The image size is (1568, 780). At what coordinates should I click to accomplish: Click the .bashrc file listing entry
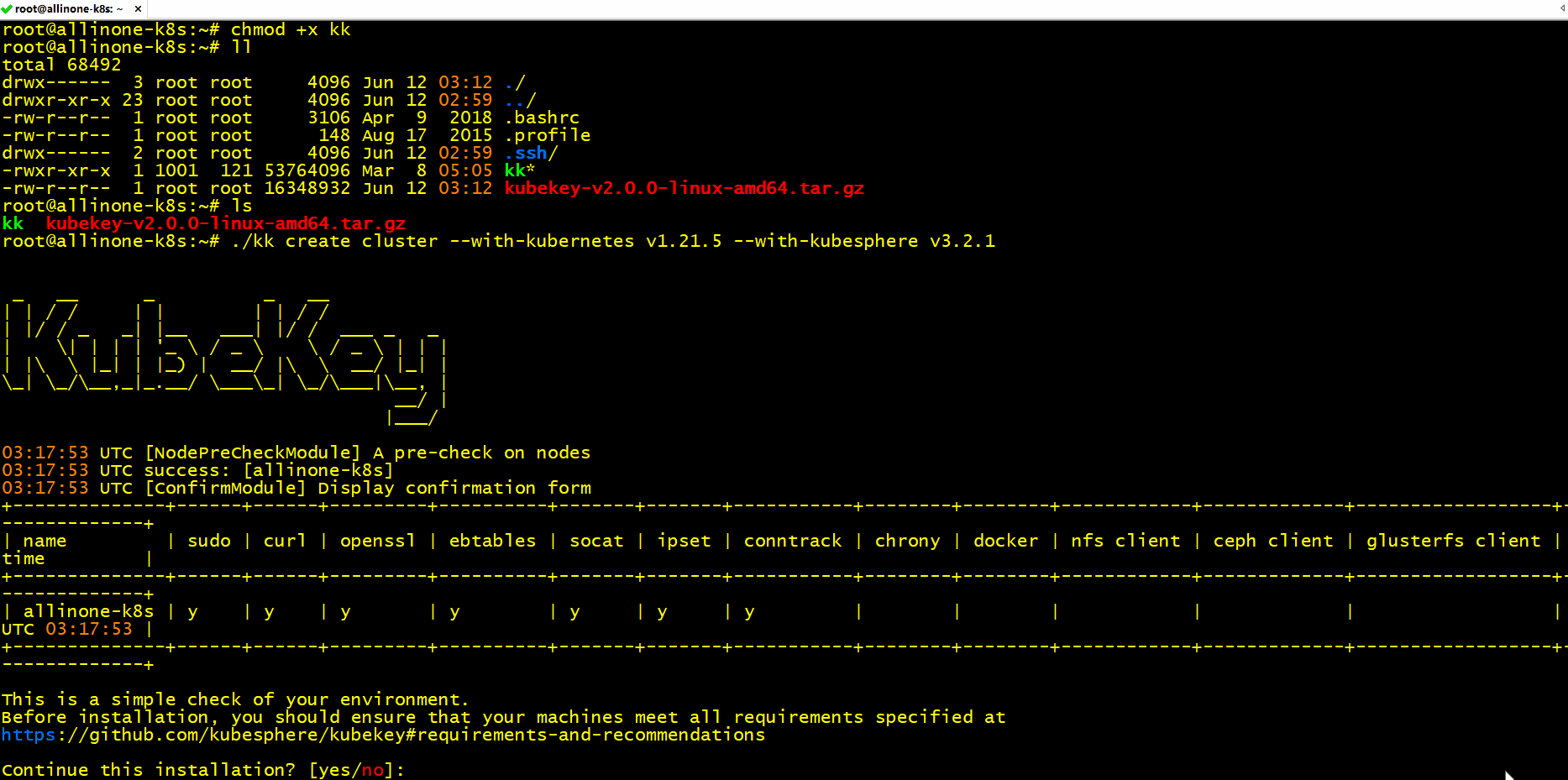541,118
